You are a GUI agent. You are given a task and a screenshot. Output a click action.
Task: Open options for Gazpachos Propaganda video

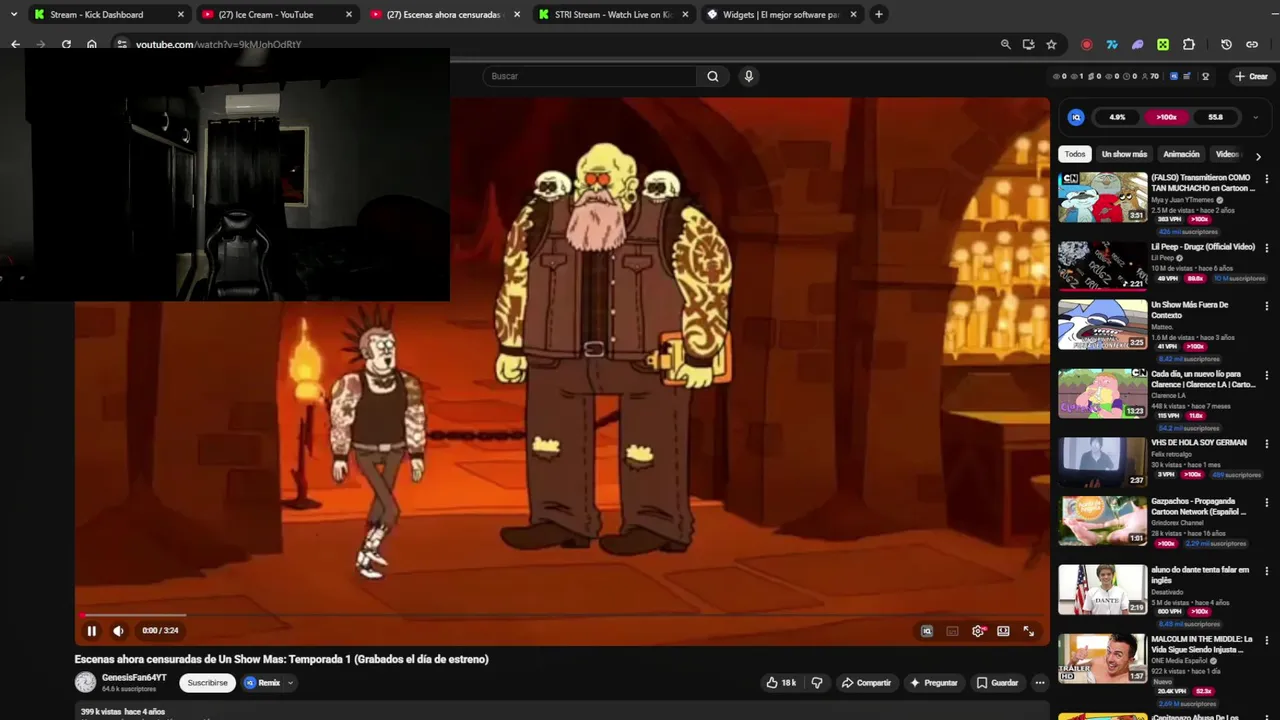(1267, 502)
